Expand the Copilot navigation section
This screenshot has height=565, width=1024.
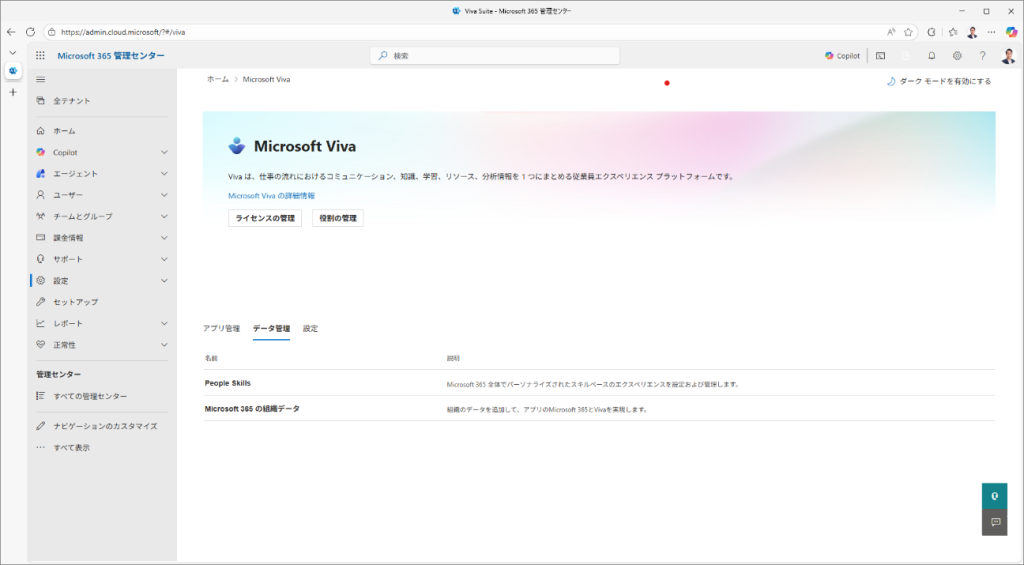point(163,152)
